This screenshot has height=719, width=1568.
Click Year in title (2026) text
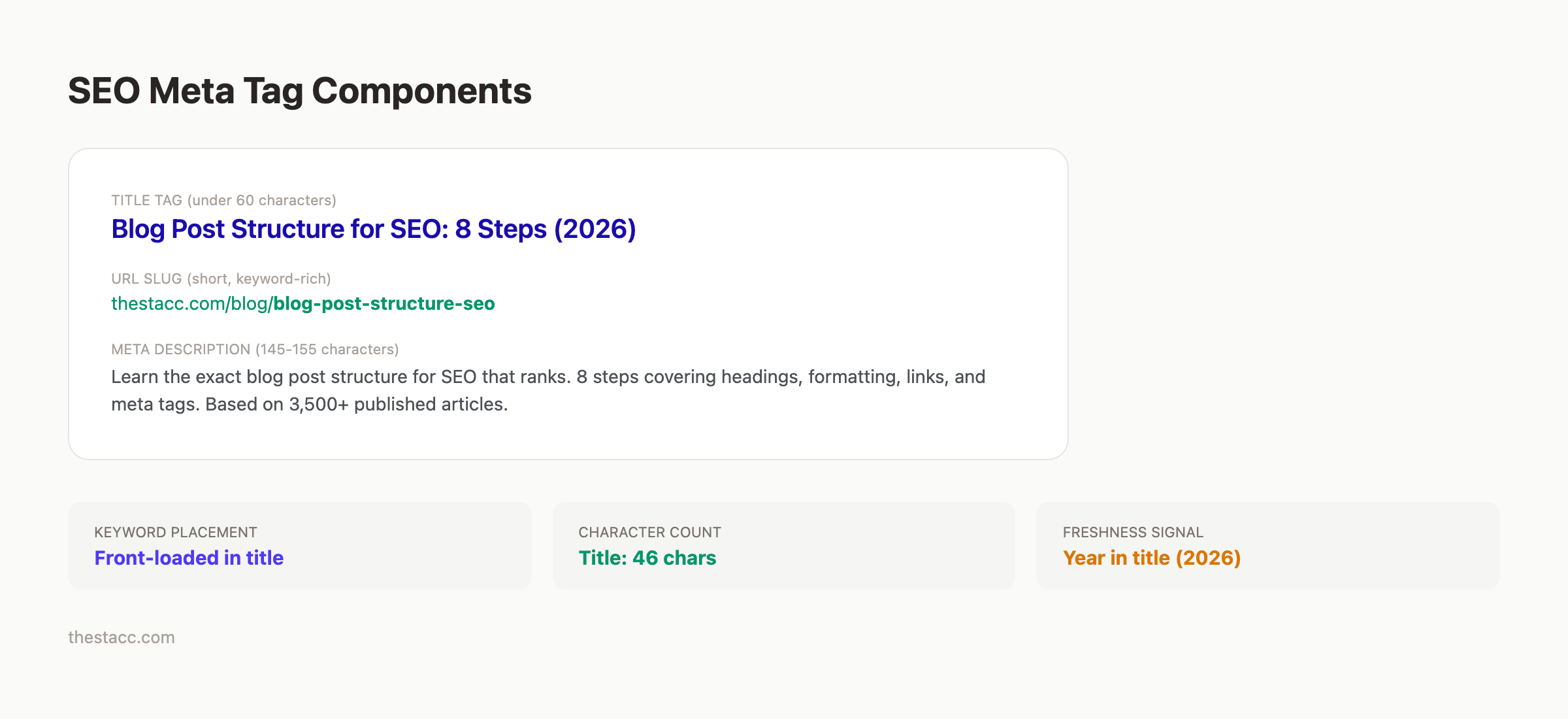[x=1151, y=558]
